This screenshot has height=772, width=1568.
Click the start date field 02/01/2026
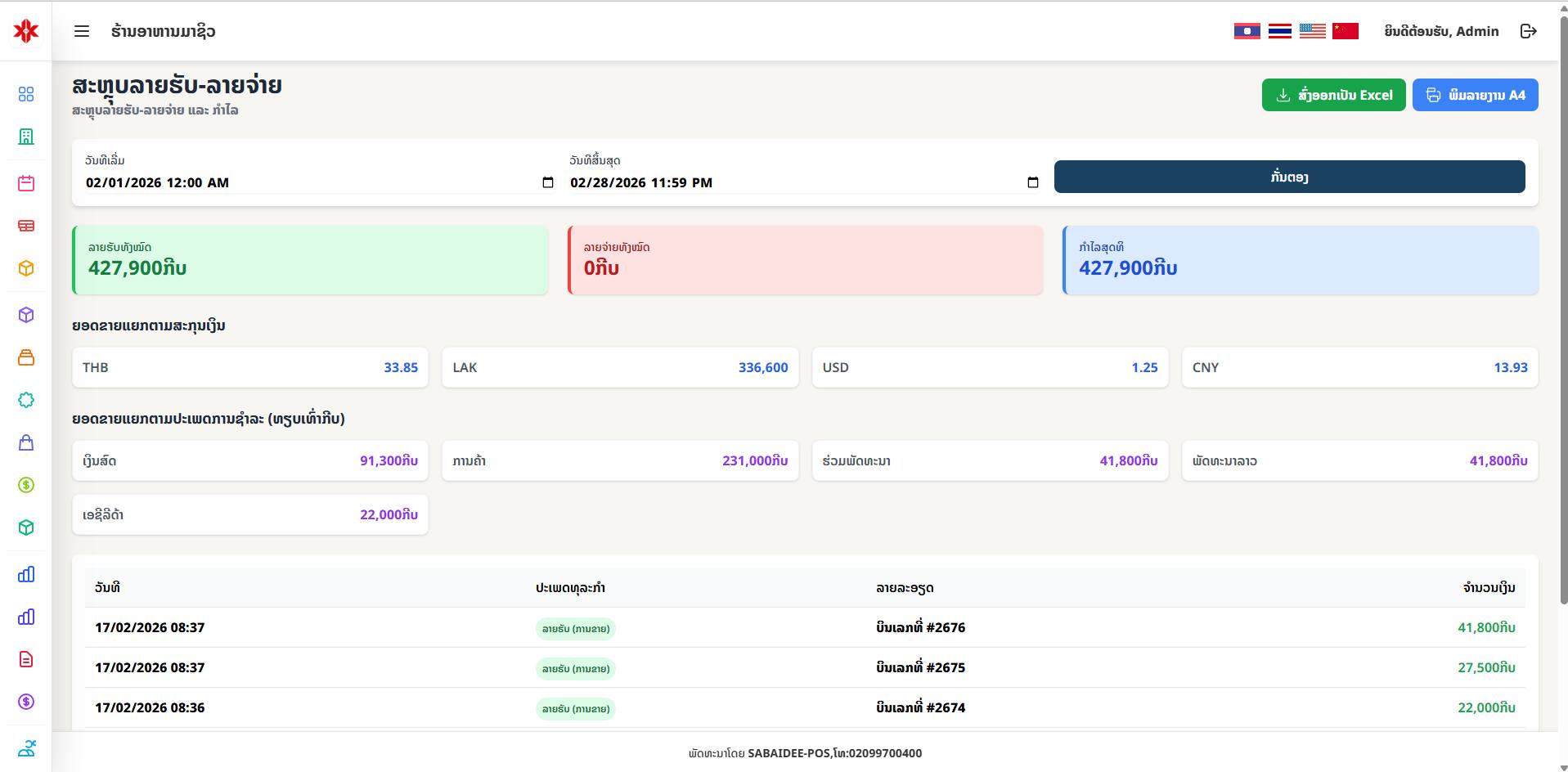click(x=157, y=182)
